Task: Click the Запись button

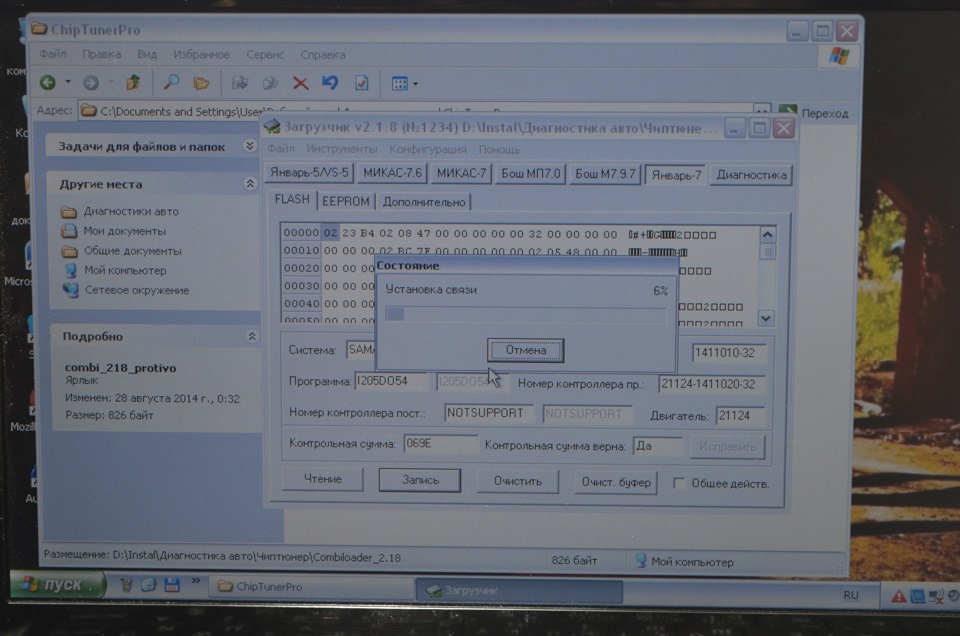Action: click(x=420, y=481)
